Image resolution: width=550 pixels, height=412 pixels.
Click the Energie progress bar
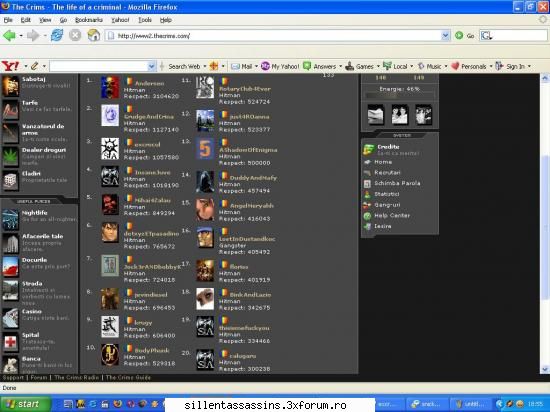click(x=400, y=96)
